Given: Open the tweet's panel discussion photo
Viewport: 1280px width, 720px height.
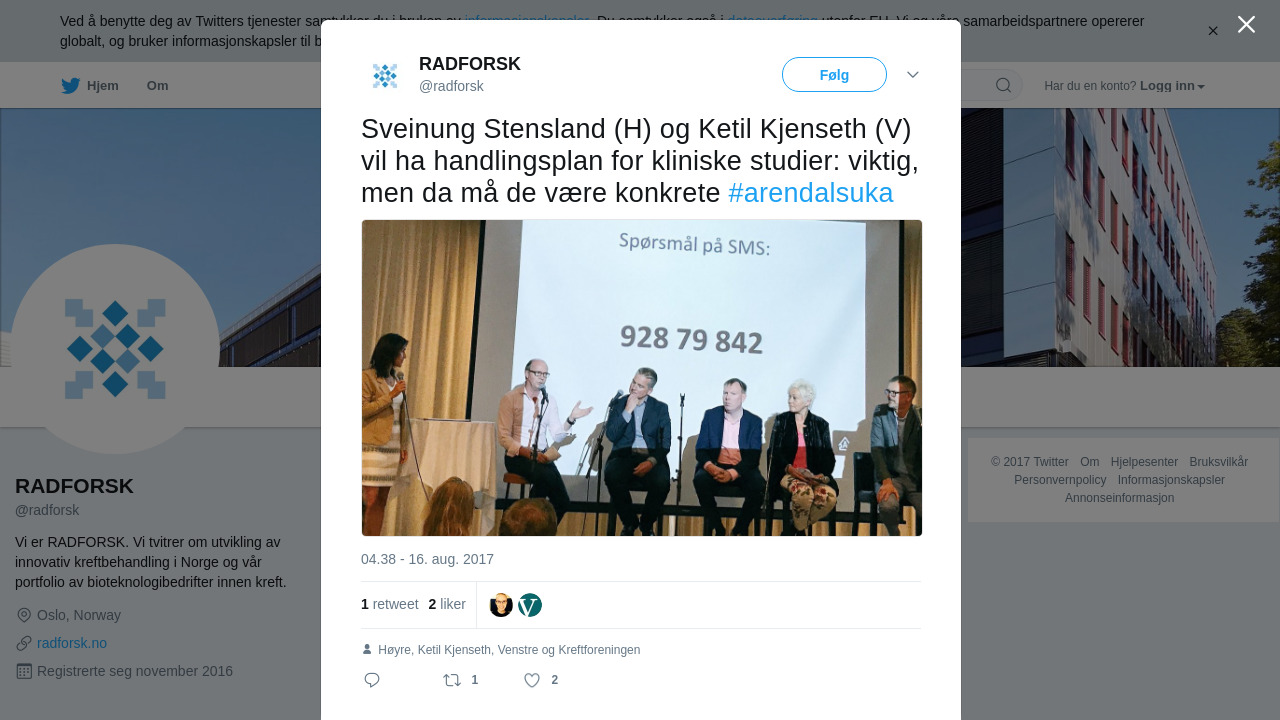Looking at the screenshot, I should point(642,378).
